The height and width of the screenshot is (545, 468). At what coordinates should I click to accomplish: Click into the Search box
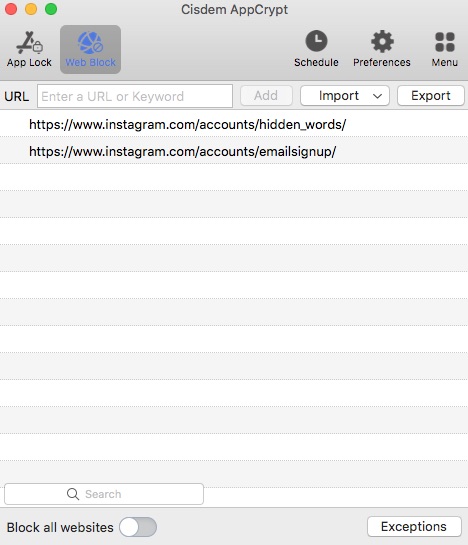pos(104,494)
